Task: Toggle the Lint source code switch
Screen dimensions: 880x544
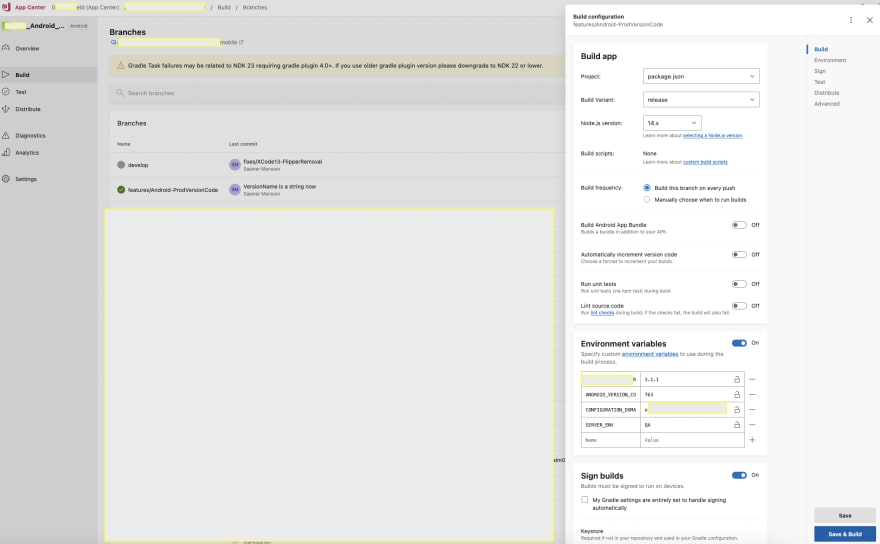Action: pyautogui.click(x=739, y=306)
